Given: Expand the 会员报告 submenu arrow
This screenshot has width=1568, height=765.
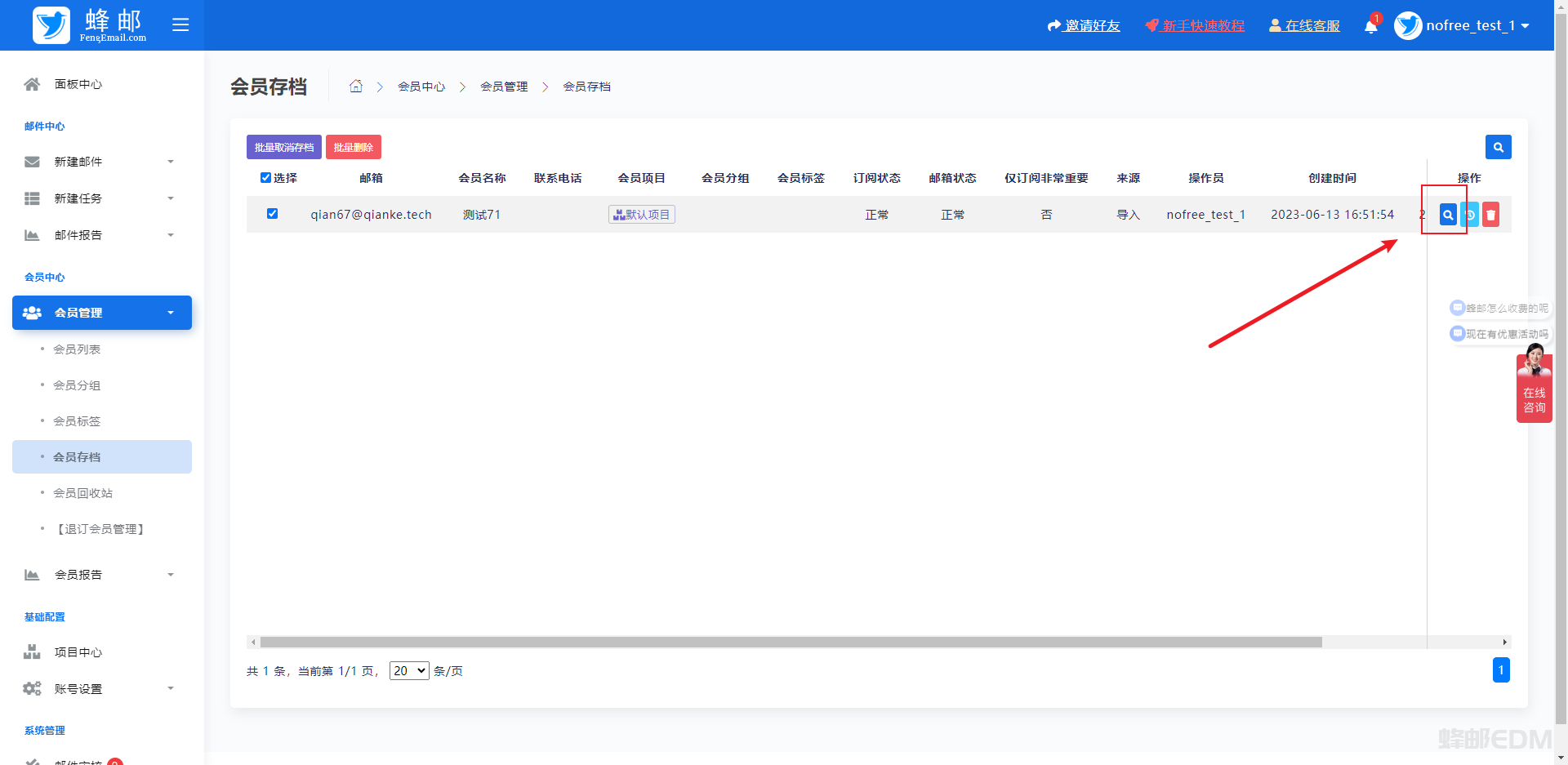Looking at the screenshot, I should tap(171, 575).
